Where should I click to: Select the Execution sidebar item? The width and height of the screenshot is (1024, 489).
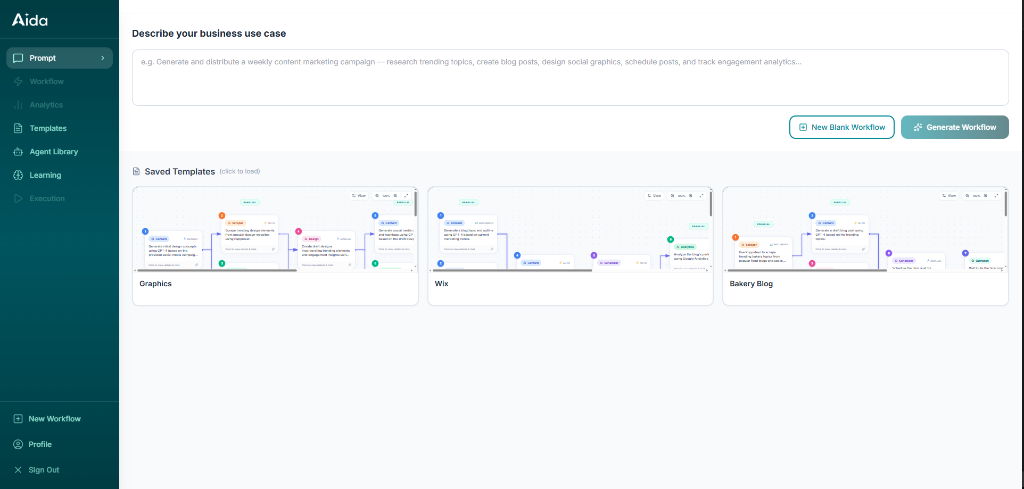click(x=59, y=198)
